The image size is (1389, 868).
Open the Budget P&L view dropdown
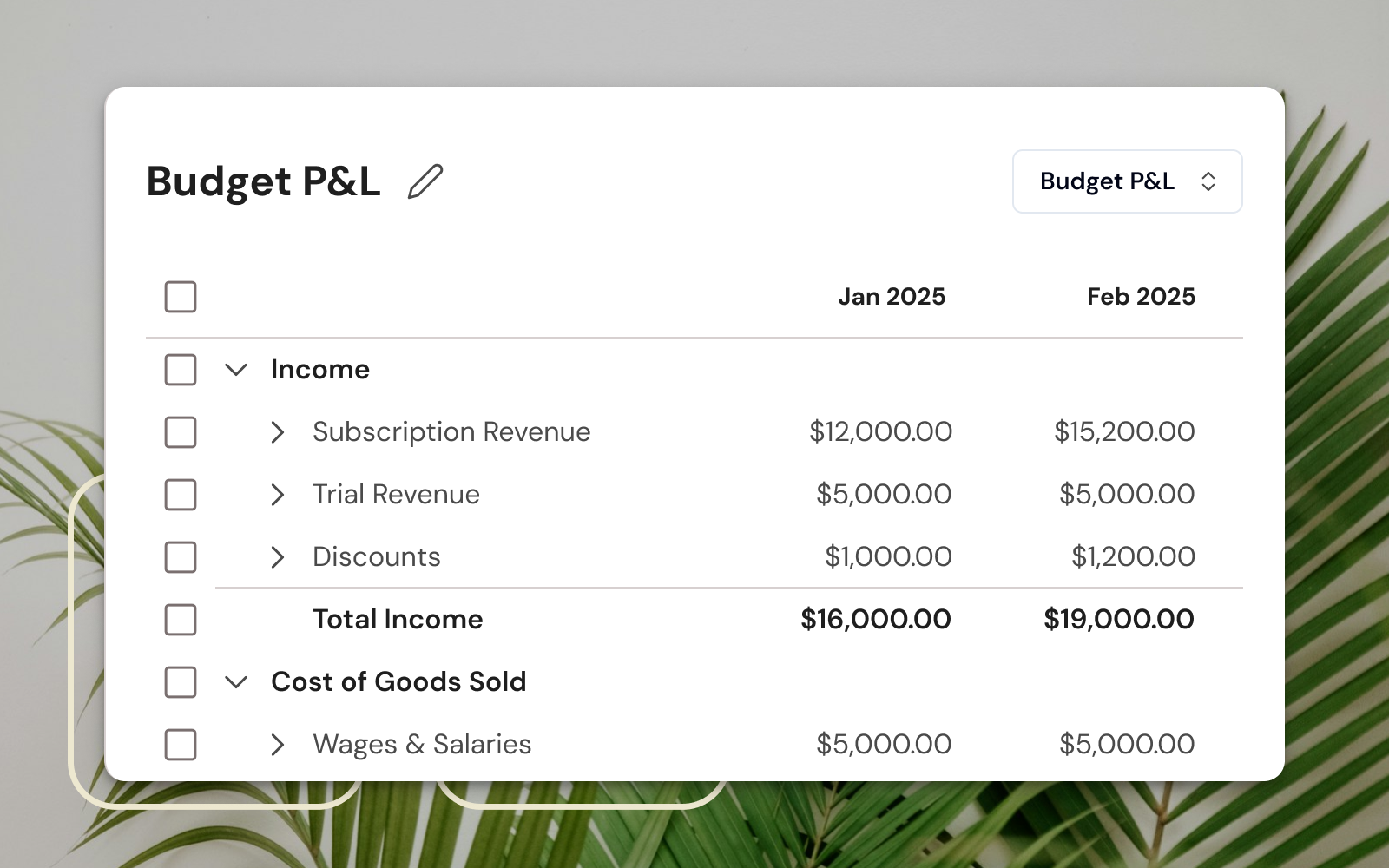pos(1127,181)
